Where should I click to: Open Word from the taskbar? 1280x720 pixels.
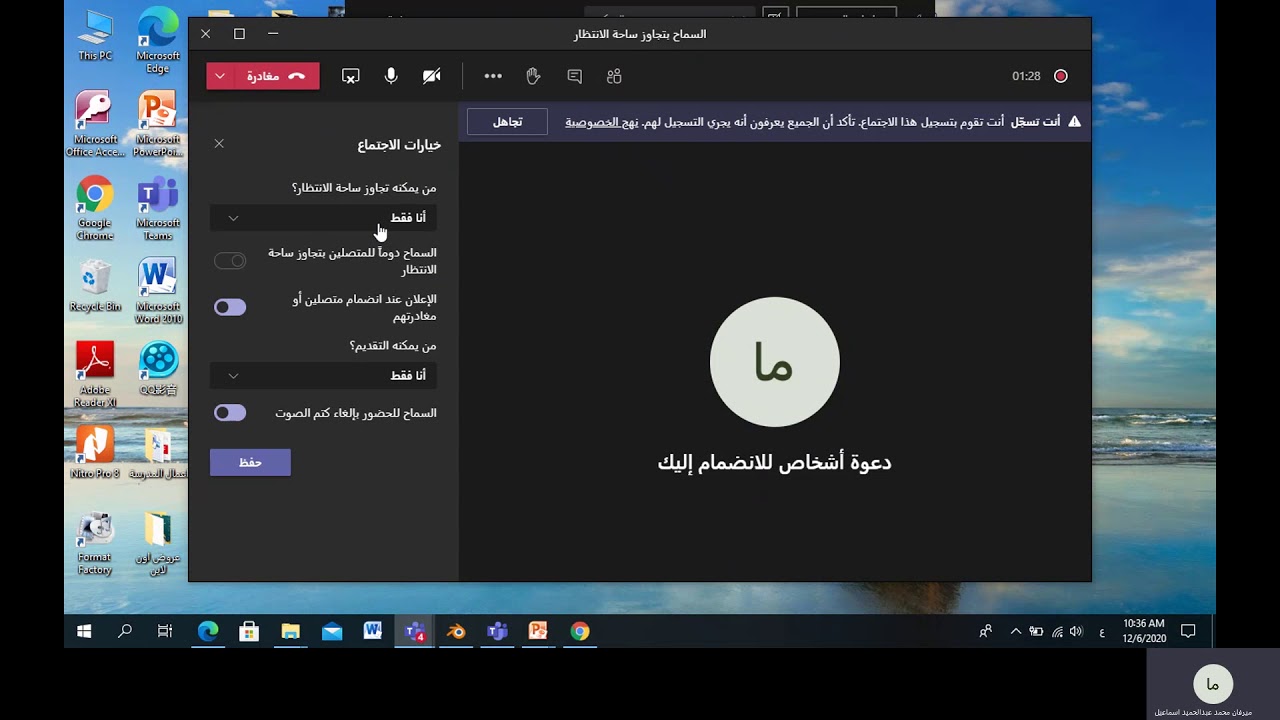pos(373,631)
